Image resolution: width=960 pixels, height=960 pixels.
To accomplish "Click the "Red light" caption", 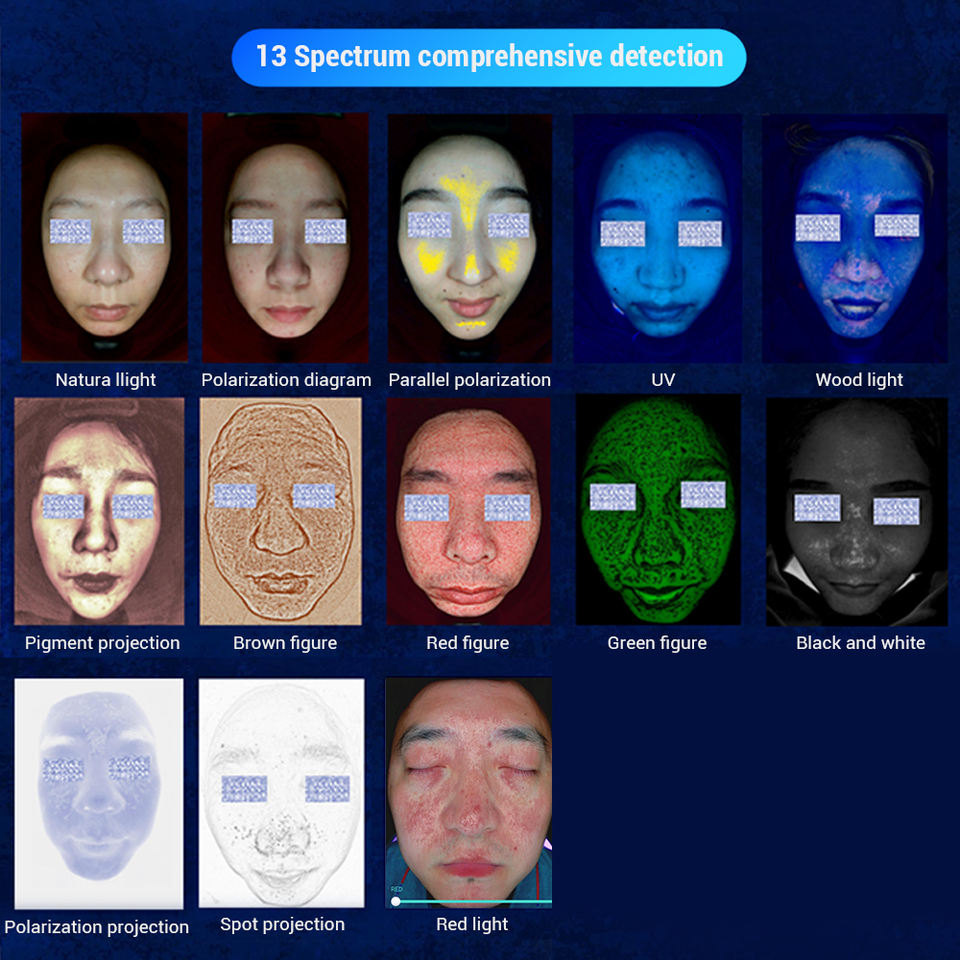I will pyautogui.click(x=471, y=924).
